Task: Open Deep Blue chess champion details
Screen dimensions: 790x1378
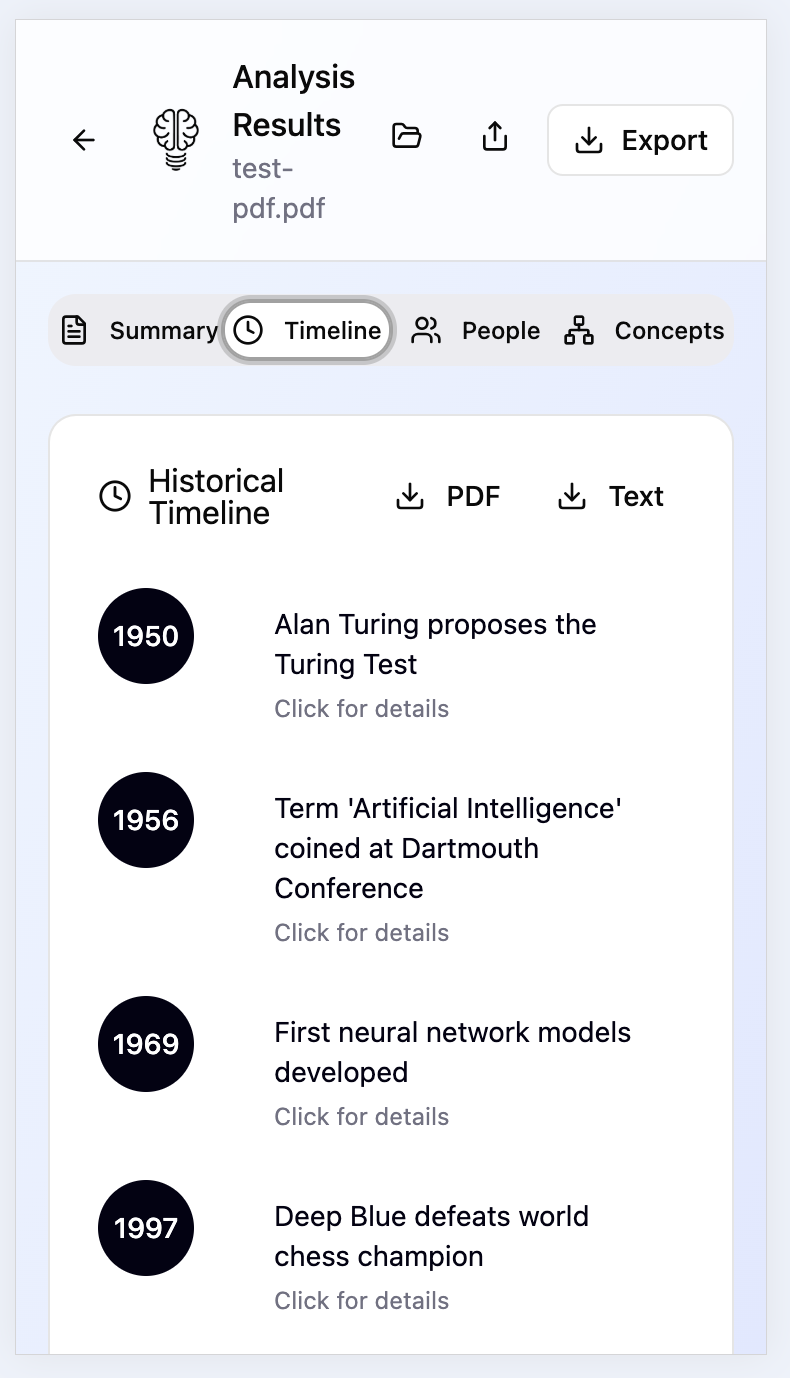Action: click(x=431, y=1236)
